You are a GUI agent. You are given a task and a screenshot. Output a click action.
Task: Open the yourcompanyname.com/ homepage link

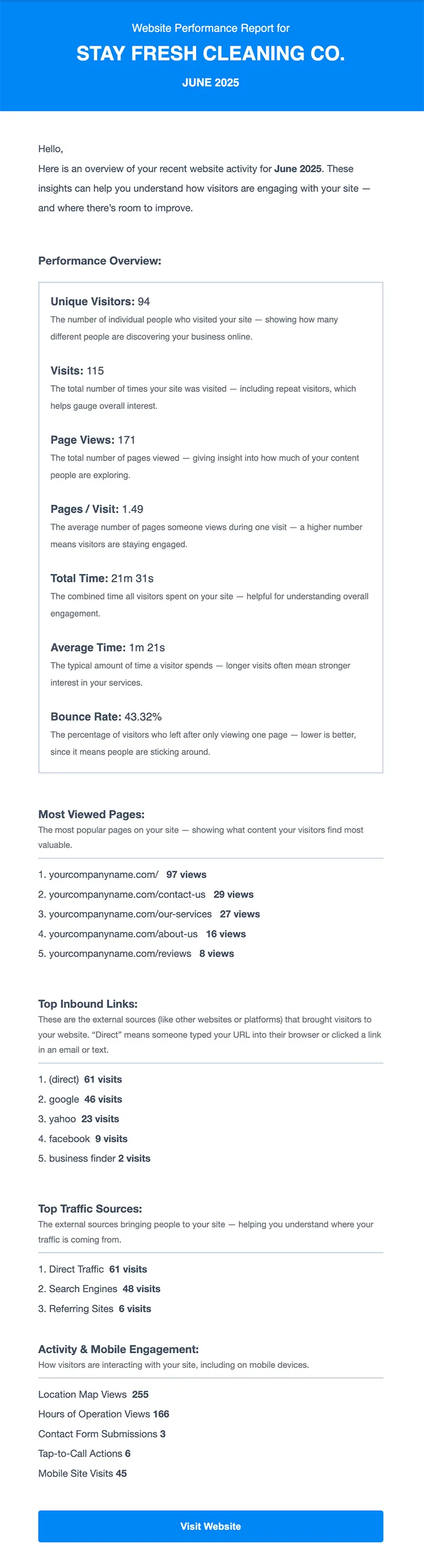103,874
